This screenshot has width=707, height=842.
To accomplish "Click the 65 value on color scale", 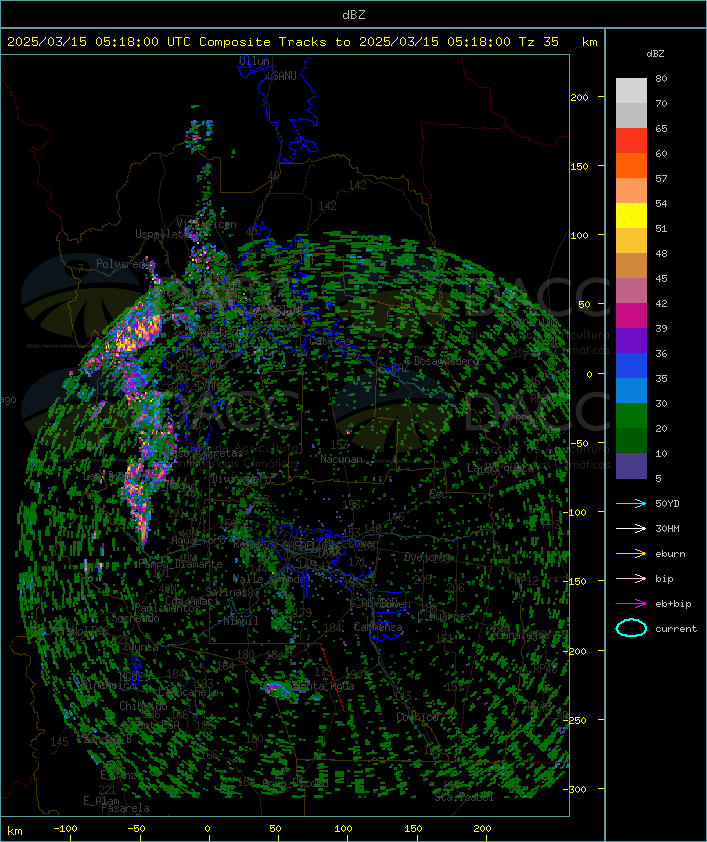I will tap(661, 128).
